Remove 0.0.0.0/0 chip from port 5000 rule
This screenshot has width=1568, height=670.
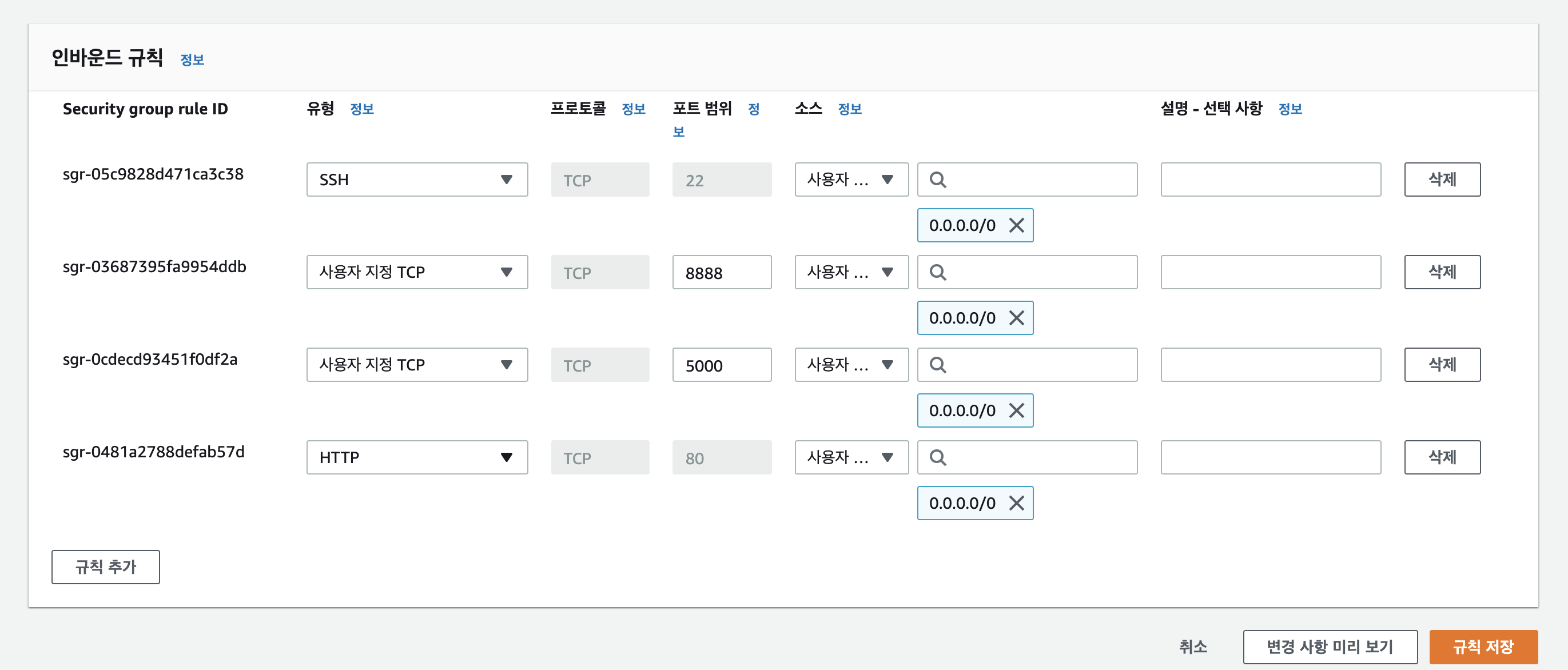pyautogui.click(x=1017, y=410)
